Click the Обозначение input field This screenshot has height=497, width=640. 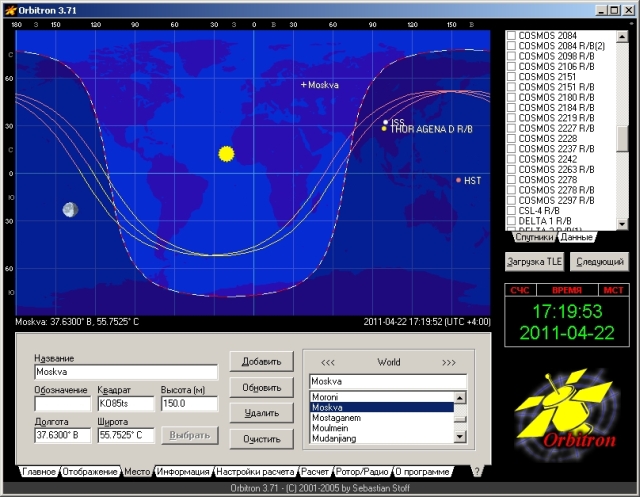click(62, 404)
